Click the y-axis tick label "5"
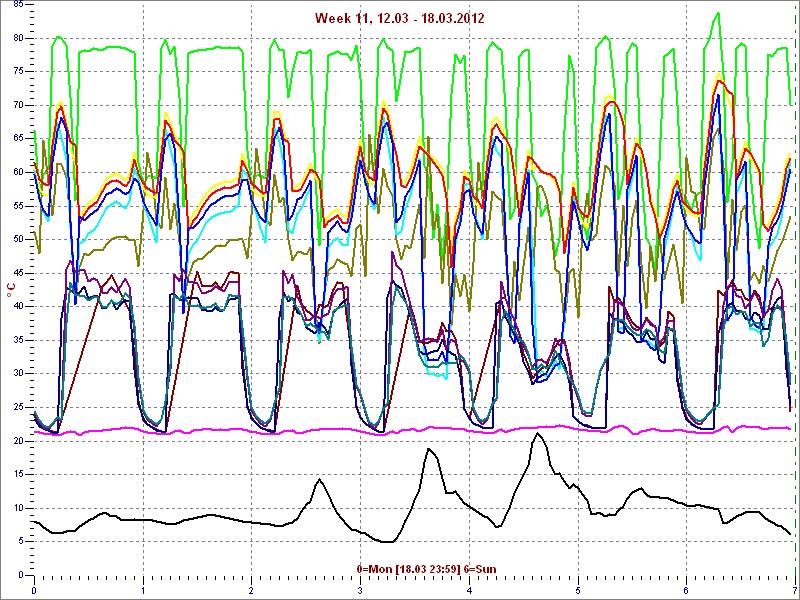 (x=21, y=541)
